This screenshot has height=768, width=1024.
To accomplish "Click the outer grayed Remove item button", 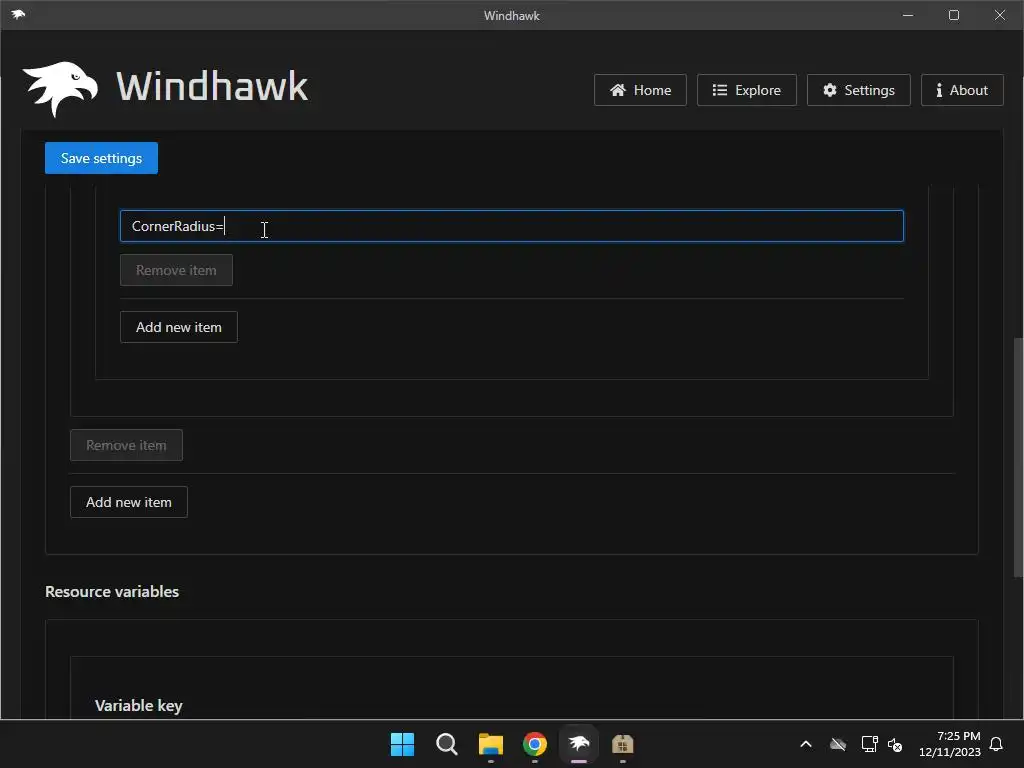I will [126, 445].
